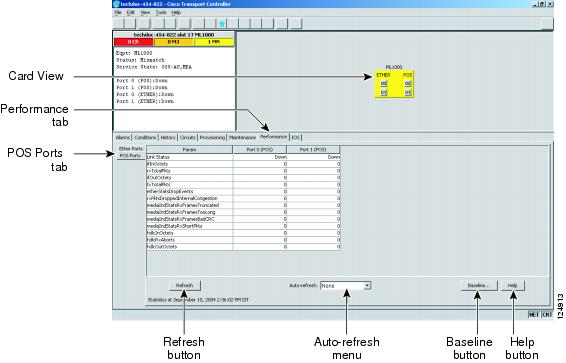The height and width of the screenshot is (363, 566).
Task: Select POS port 00 on ML1000 card graphic
Action: [408, 84]
